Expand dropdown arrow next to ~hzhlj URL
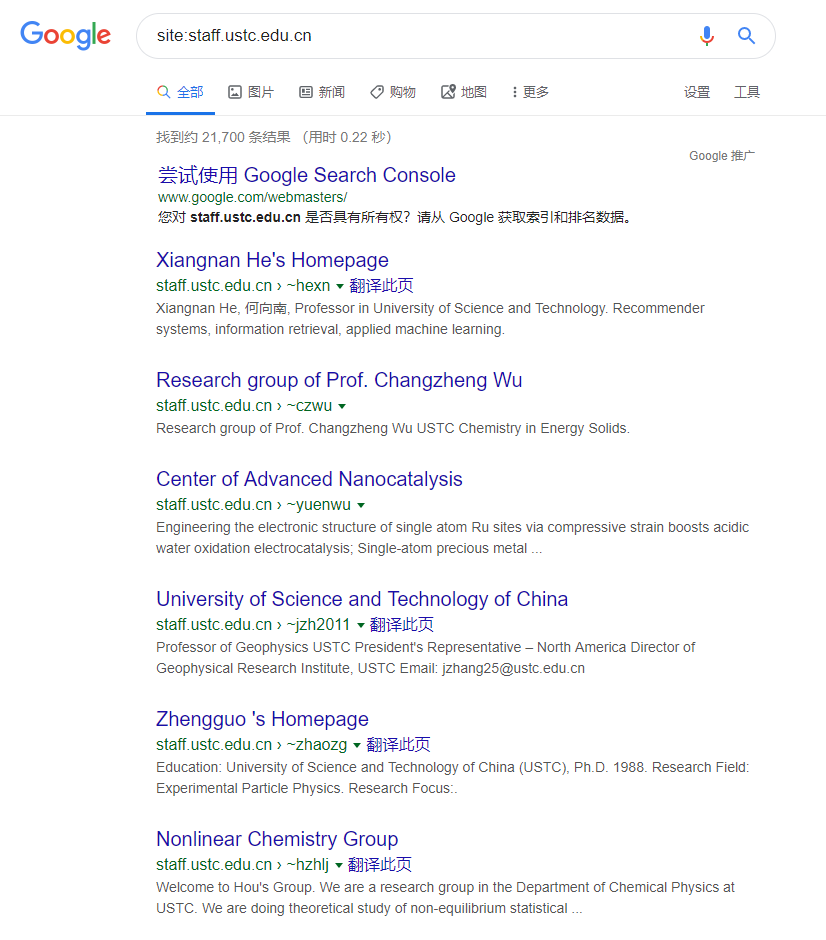This screenshot has height=940, width=826. pos(339,865)
